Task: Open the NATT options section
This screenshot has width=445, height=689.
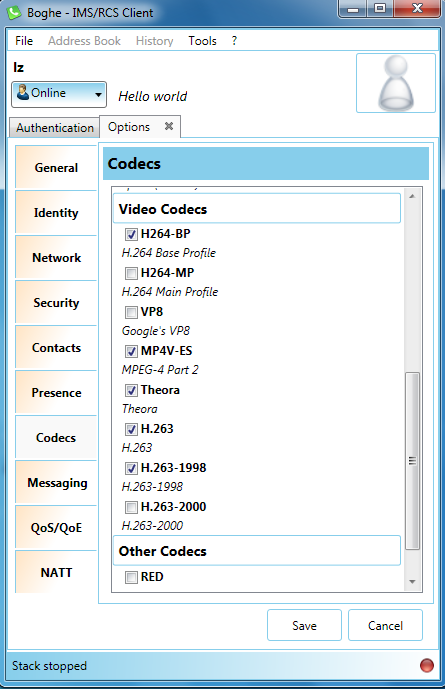Action: pyautogui.click(x=56, y=572)
